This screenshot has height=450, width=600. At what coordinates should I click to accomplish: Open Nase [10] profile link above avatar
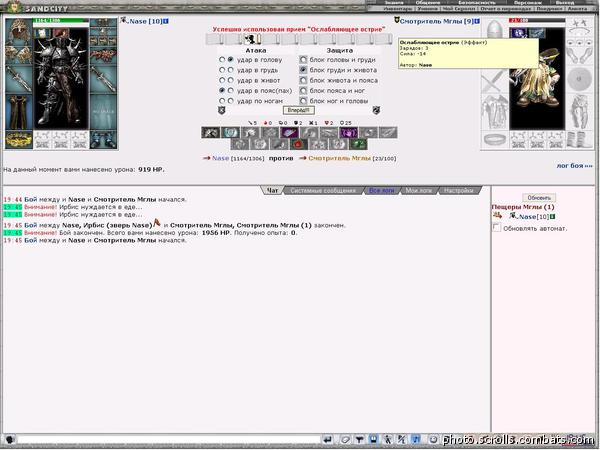point(146,21)
